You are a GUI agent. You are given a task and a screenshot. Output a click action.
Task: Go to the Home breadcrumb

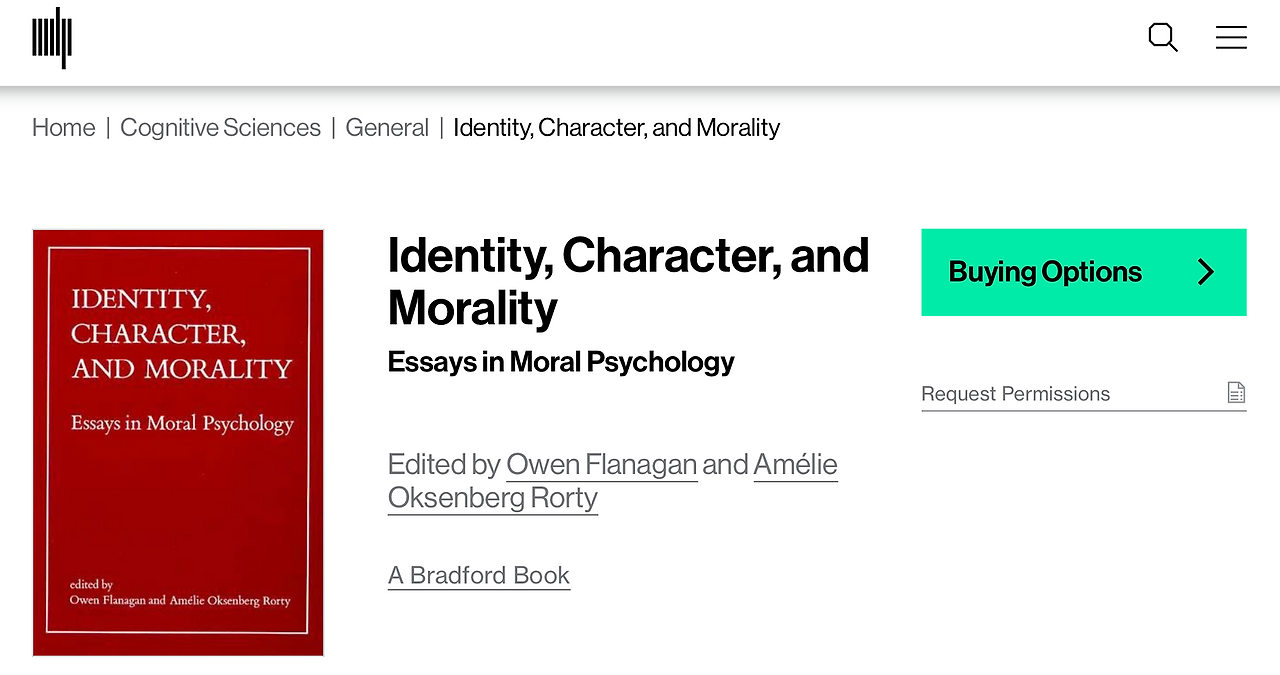click(64, 128)
